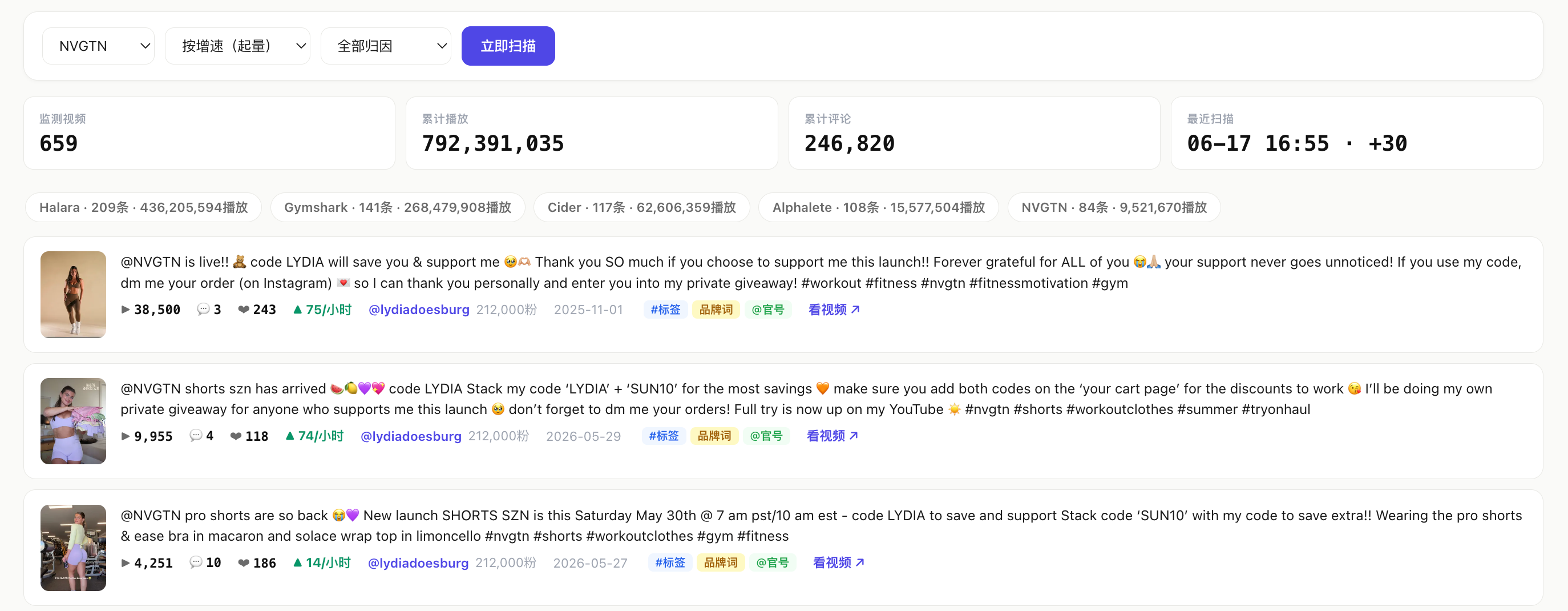Click the 品牌词 tag on the 2025-11-01 post
Screen dimensions: 1568x611
coord(716,309)
